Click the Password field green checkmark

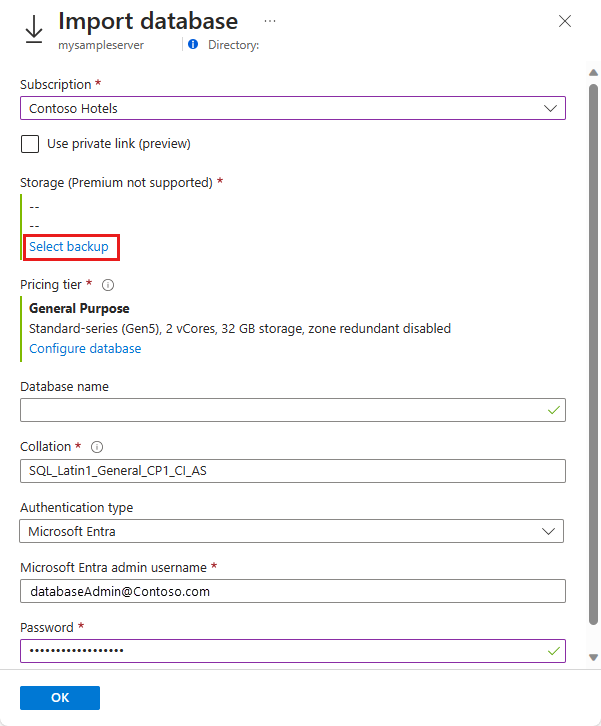[554, 651]
